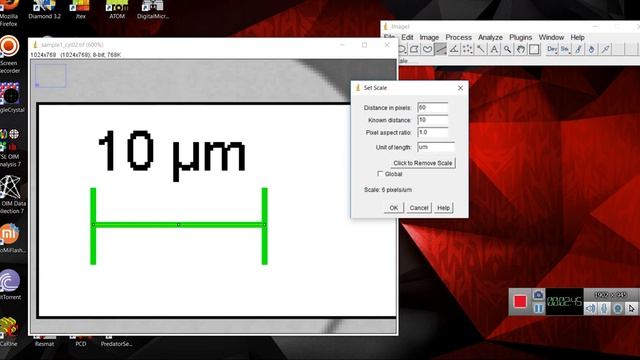
Task: Open the MiFlash desktop icon
Action: [10, 238]
